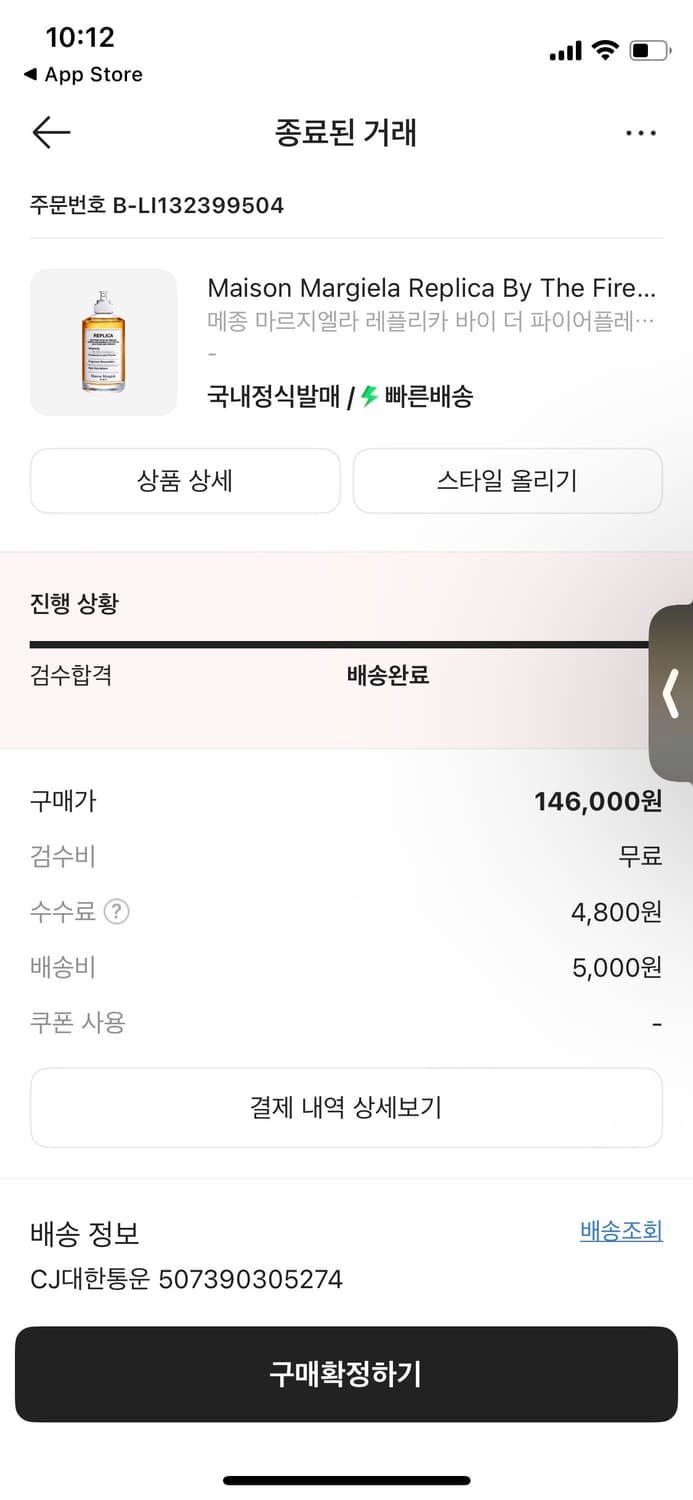693x1500 pixels.
Task: Expand the floating side panel chevron handle
Action: (672, 694)
